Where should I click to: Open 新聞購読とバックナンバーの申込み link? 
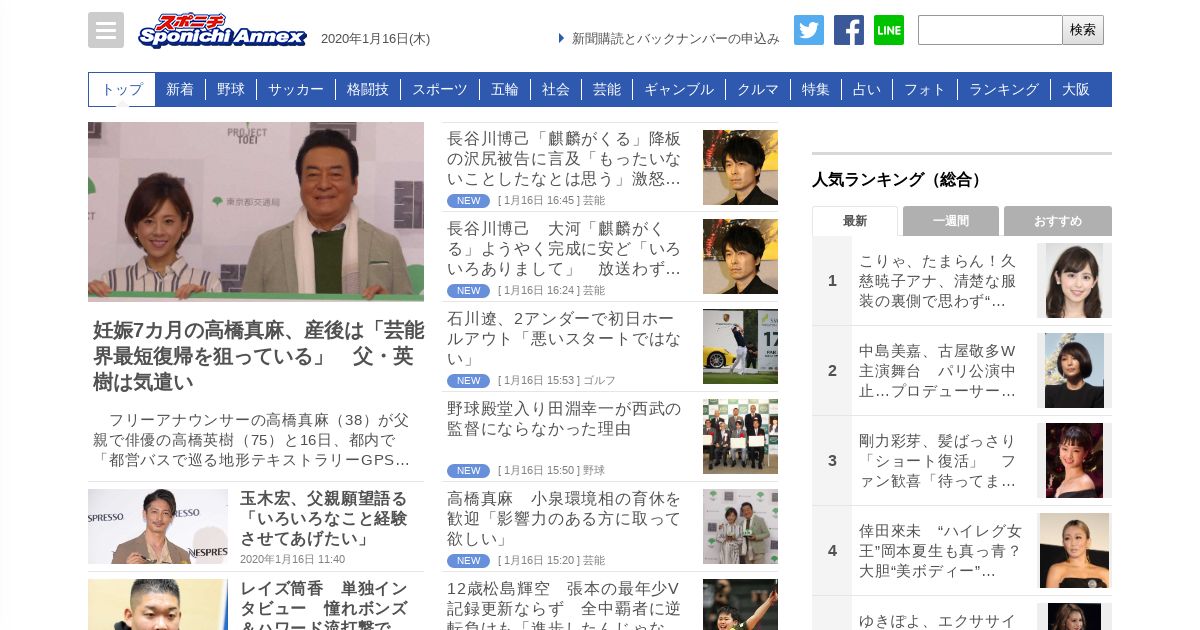click(675, 38)
